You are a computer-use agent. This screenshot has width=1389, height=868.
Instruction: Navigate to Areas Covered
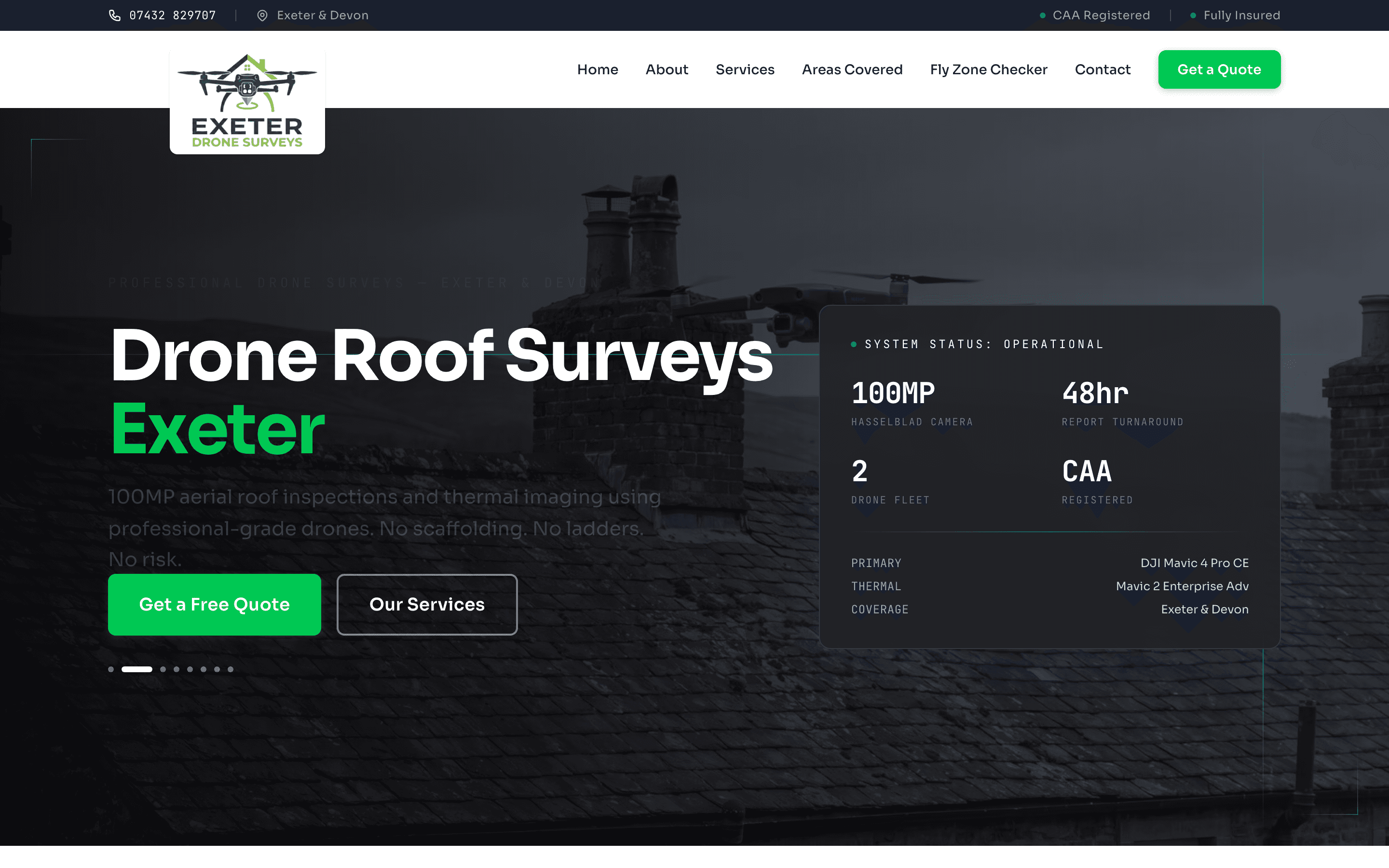click(852, 69)
